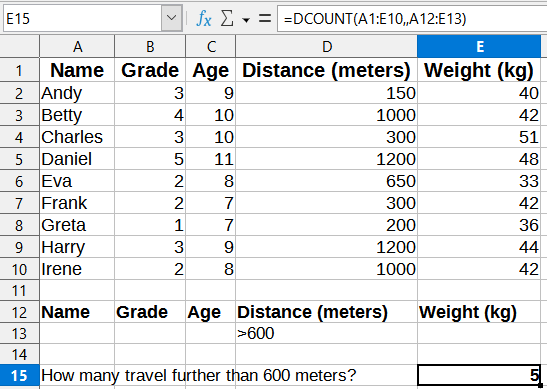Select column D header

point(327,46)
